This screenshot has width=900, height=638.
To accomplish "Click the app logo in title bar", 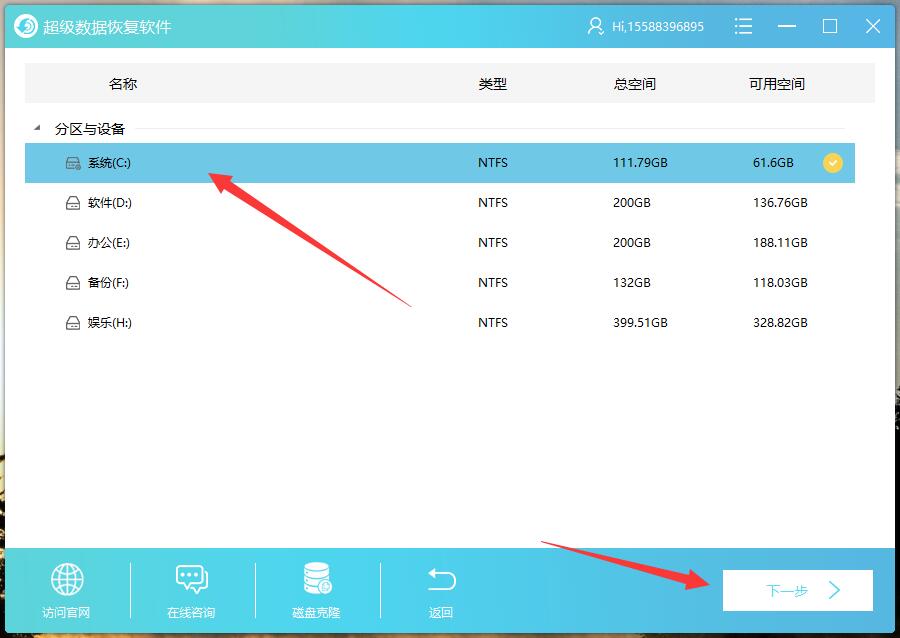I will coord(26,26).
